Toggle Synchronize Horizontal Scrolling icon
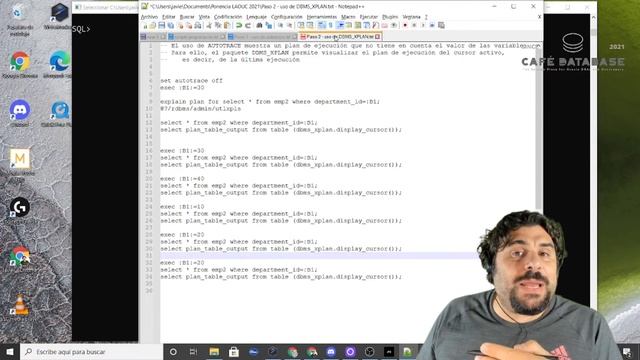Image resolution: width=640 pixels, height=360 pixels. tap(310, 25)
